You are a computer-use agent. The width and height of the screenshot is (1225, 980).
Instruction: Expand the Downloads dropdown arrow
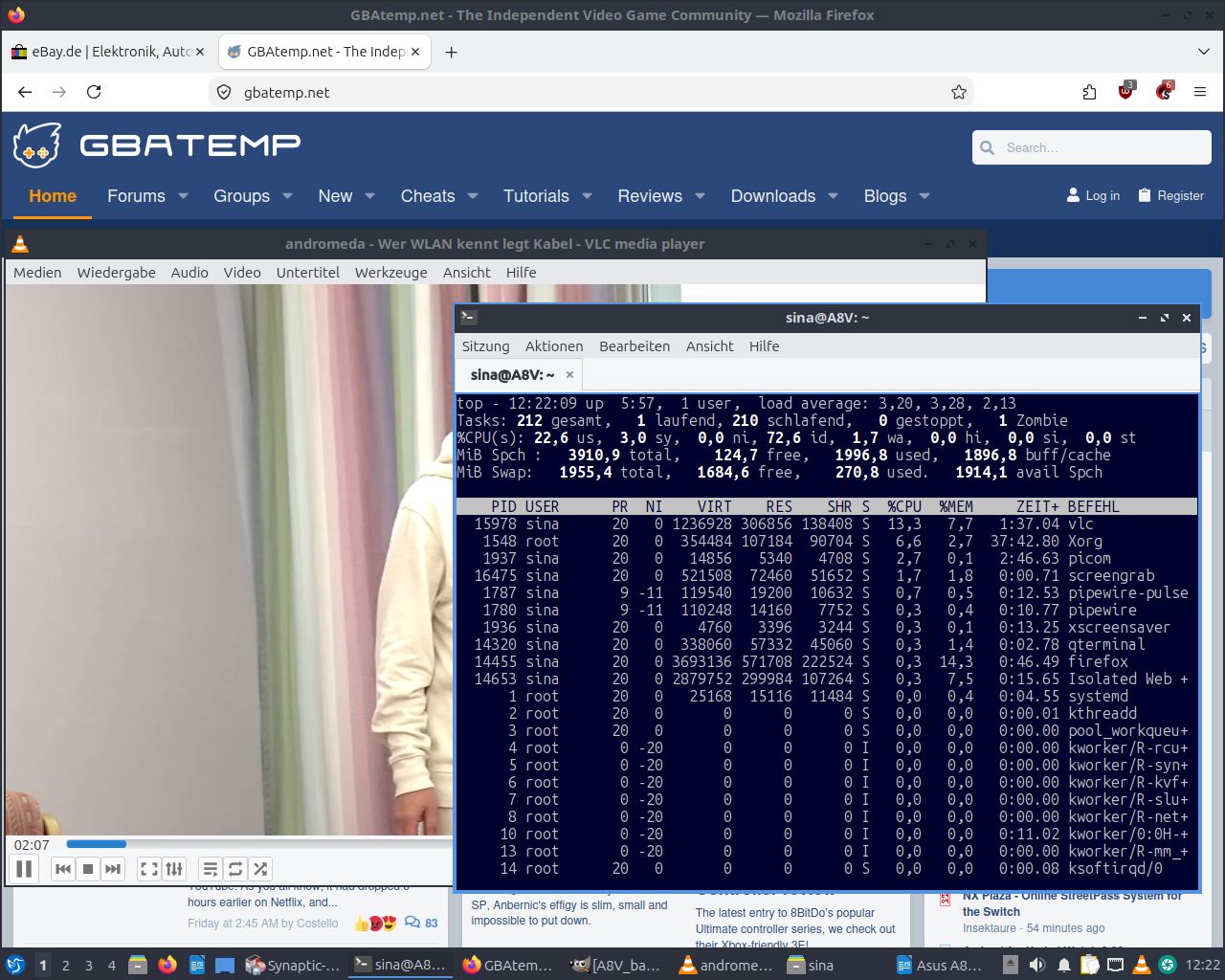coord(833,196)
